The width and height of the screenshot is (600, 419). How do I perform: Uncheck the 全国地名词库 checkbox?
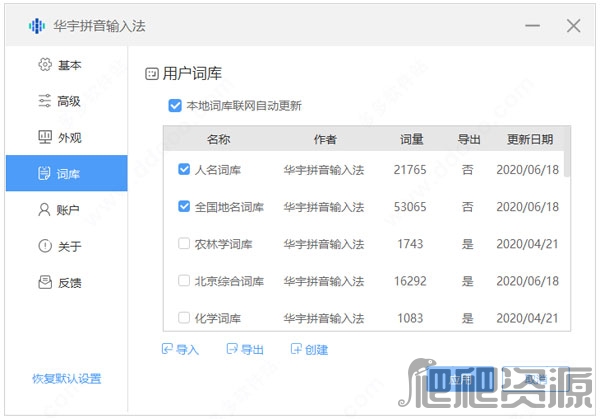(184, 207)
